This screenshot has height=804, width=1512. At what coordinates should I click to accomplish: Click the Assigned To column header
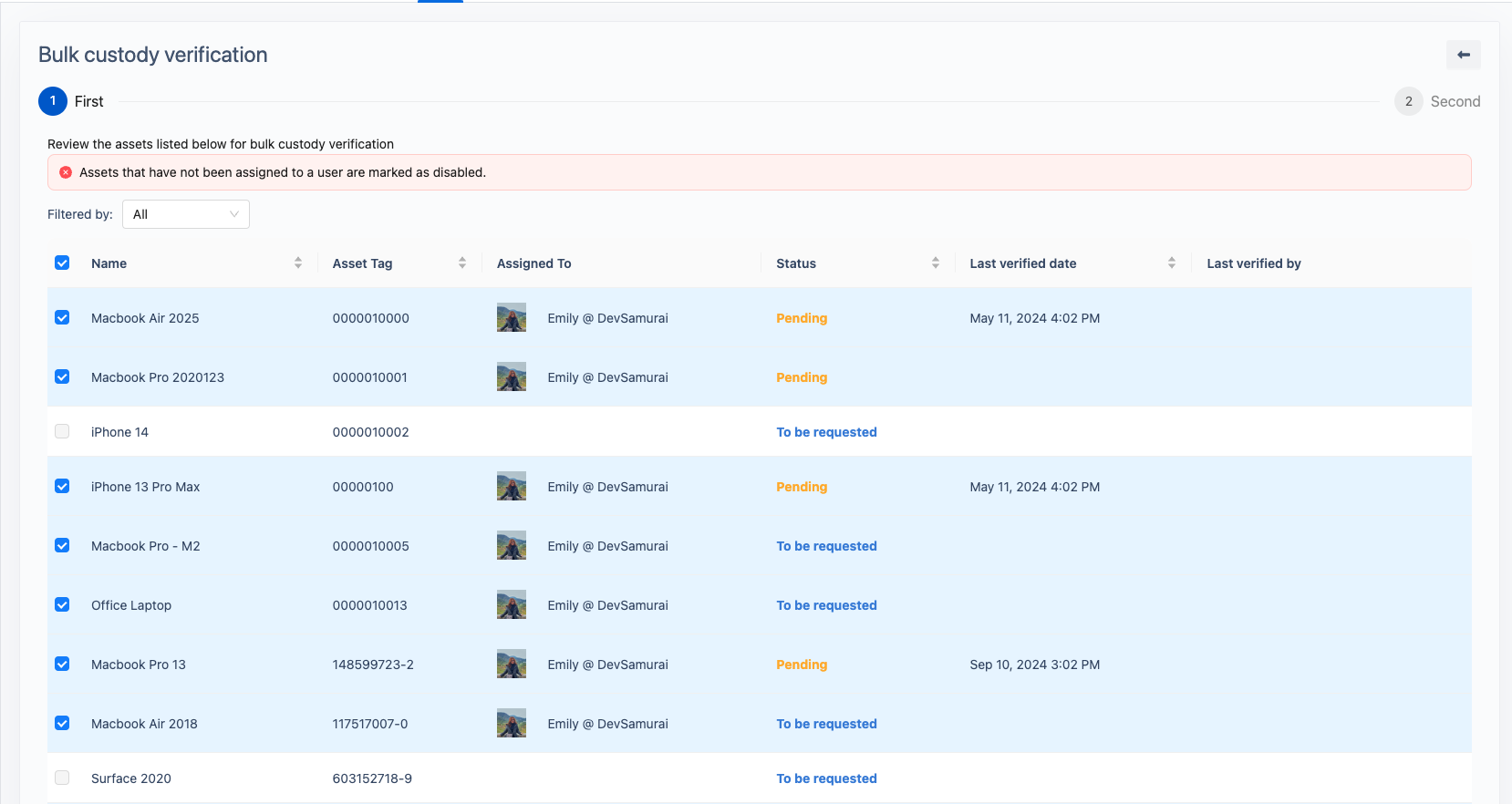coord(534,263)
